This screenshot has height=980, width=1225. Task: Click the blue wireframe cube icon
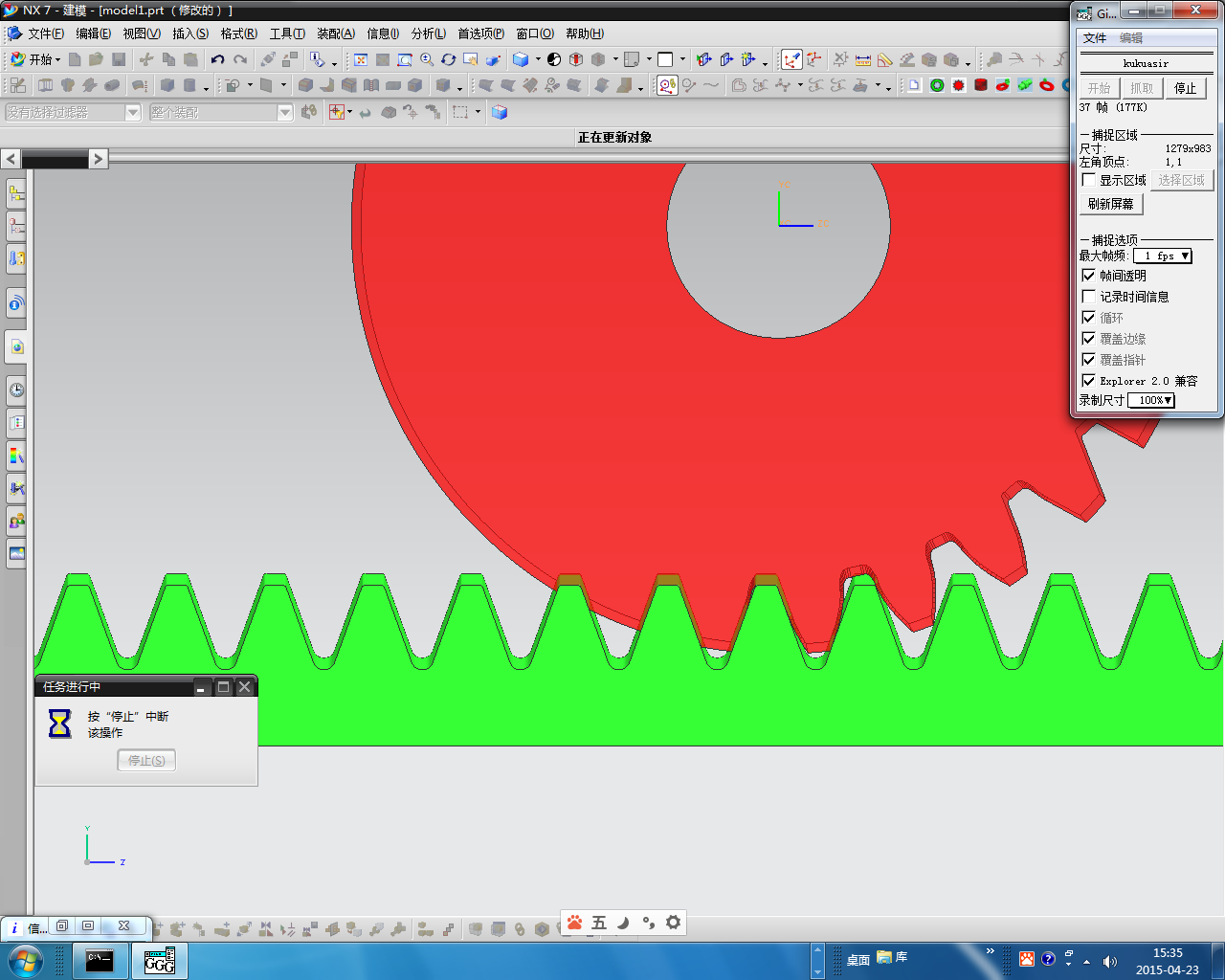tap(499, 112)
